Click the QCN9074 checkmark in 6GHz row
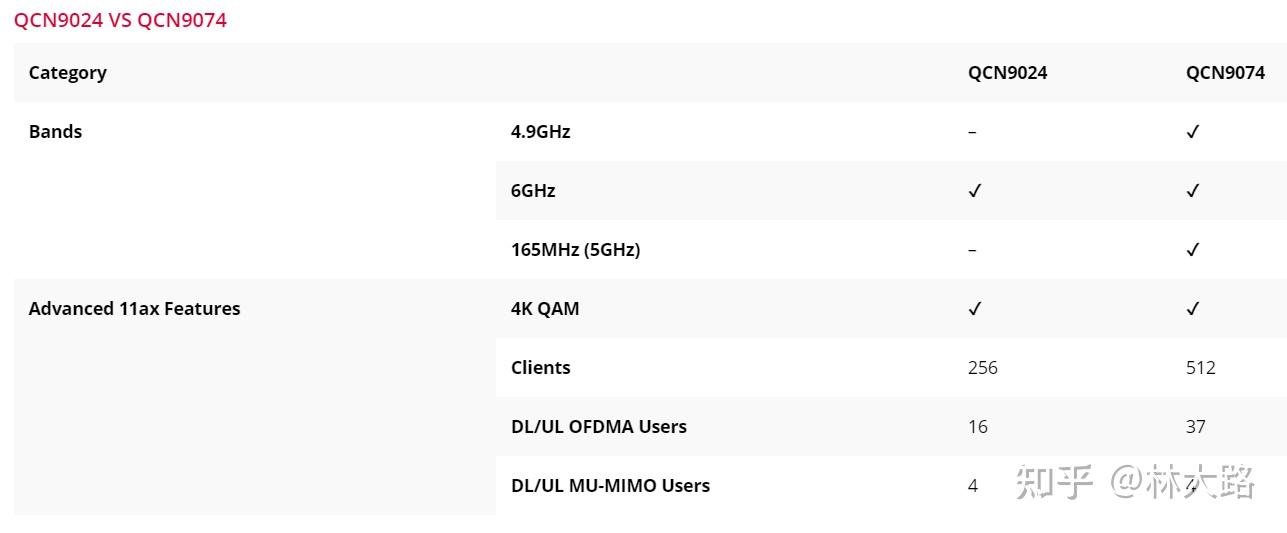 pos(1192,190)
